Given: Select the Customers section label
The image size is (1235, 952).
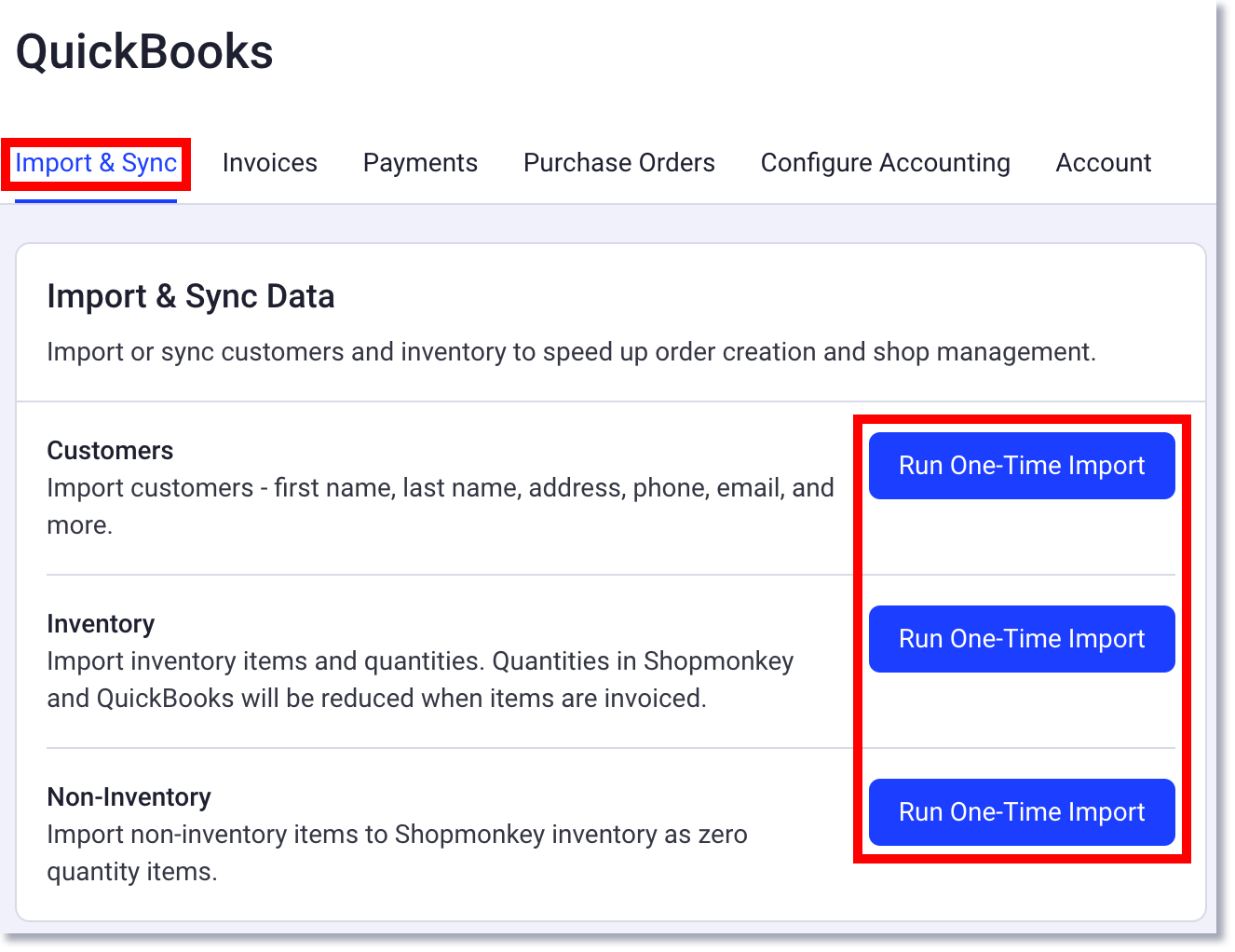Looking at the screenshot, I should click(110, 450).
